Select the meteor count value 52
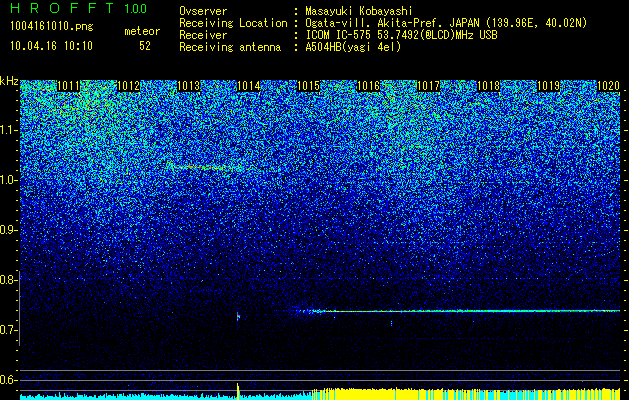The width and height of the screenshot is (629, 400). click(x=145, y=46)
